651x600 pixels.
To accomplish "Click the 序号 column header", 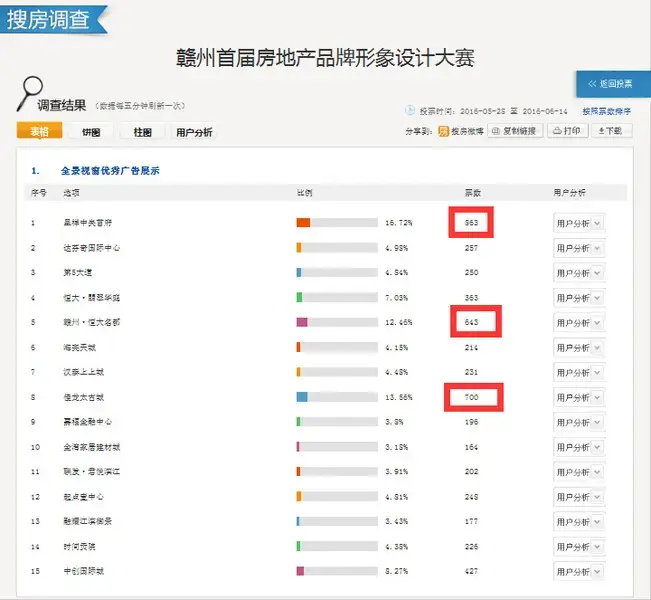I will 39,193.
